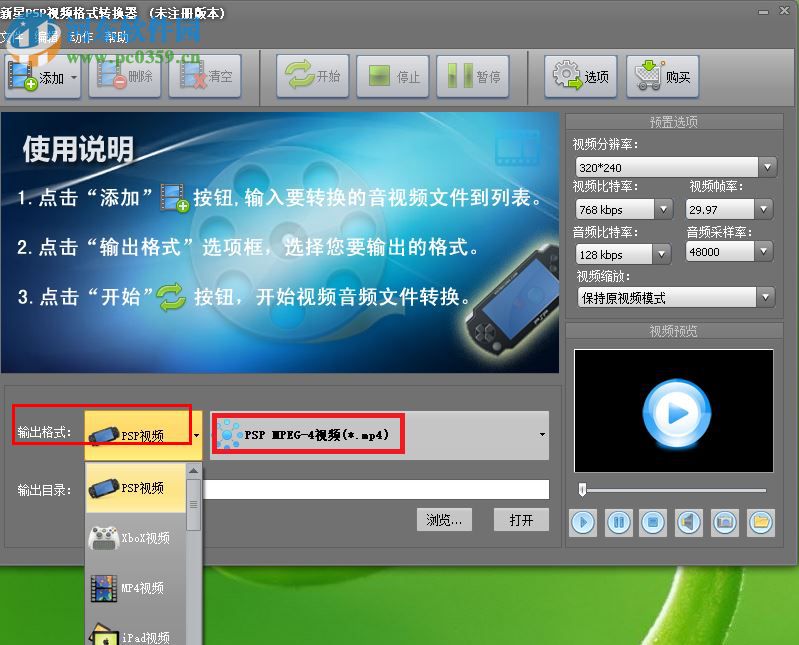Click the 删除 (Delete) toolbar button
The image size is (799, 645).
pos(125,76)
